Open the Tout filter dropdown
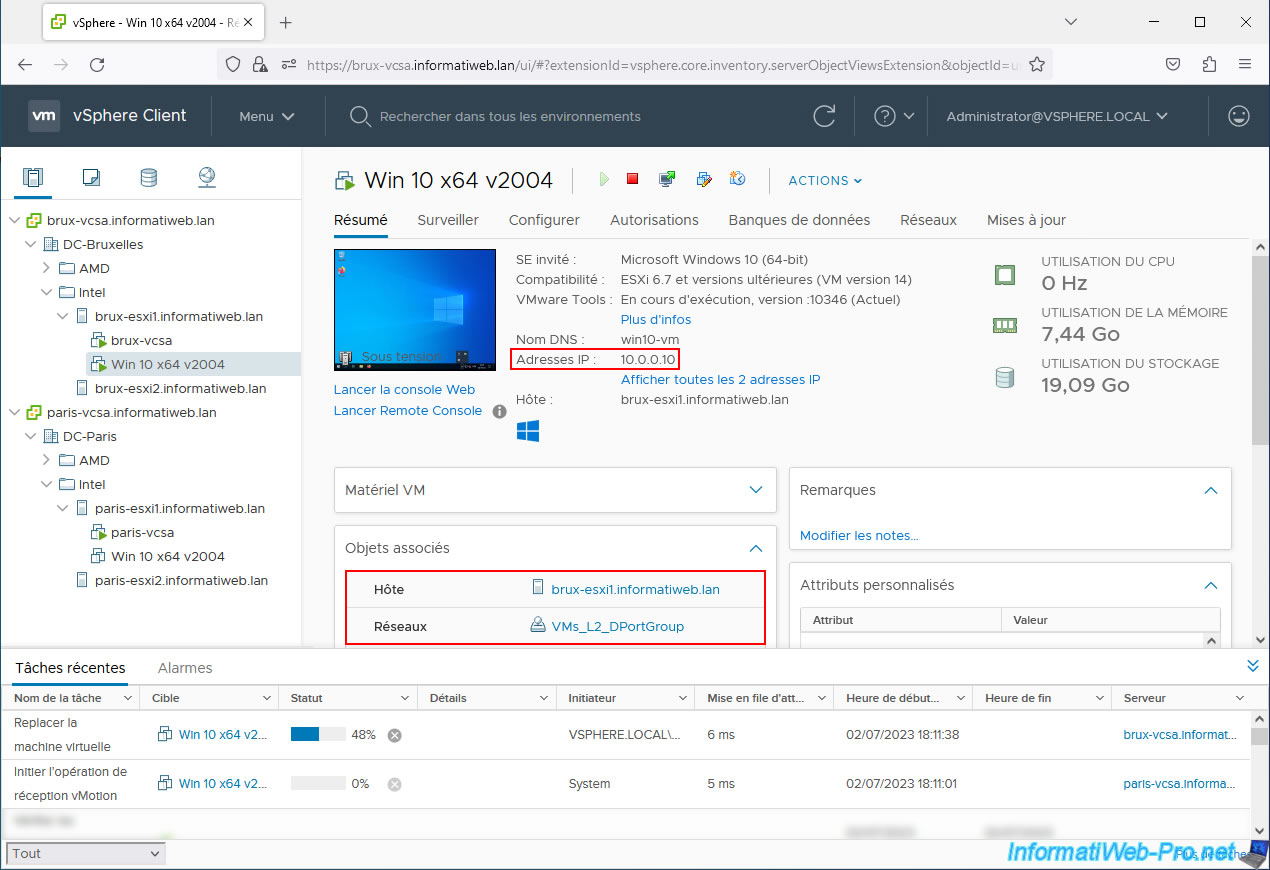The width and height of the screenshot is (1270, 870). [x=86, y=853]
